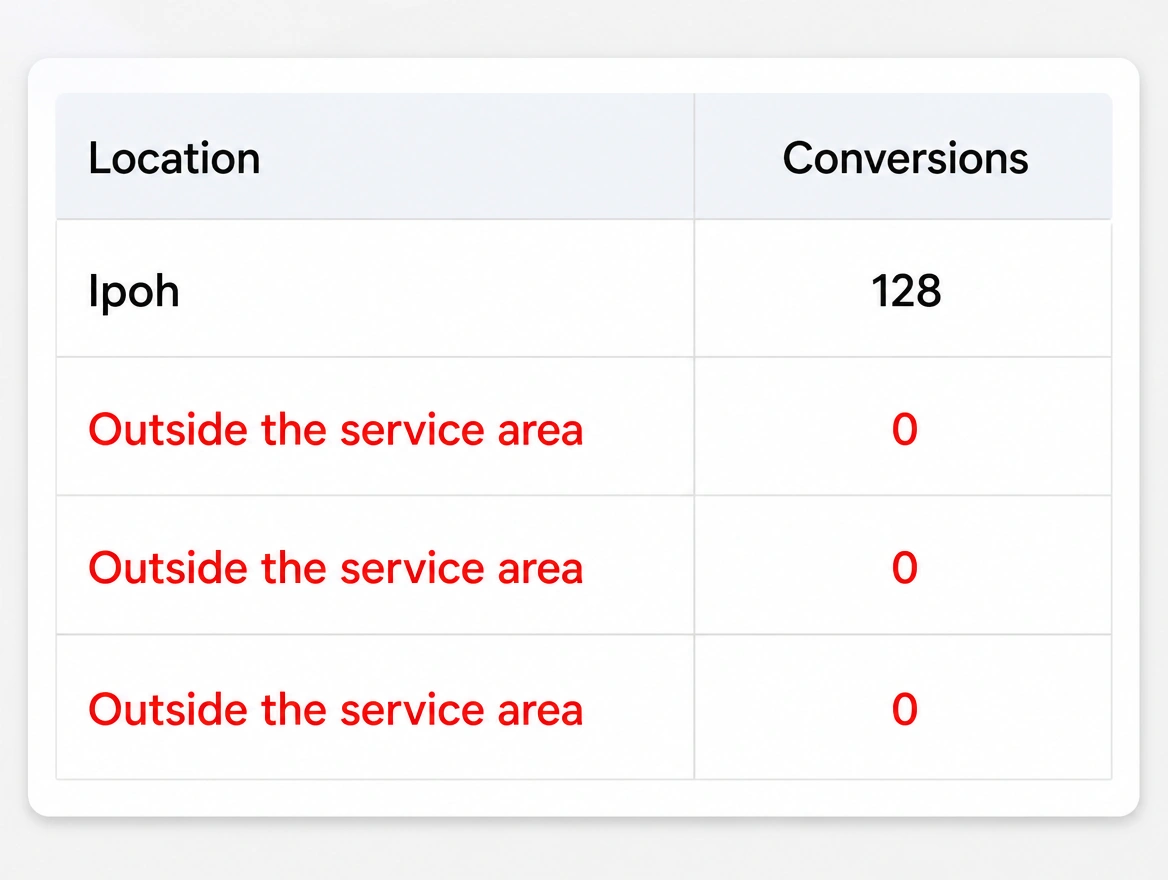Viewport: 1168px width, 880px height.
Task: Click the zero in the middle red row
Action: [905, 569]
